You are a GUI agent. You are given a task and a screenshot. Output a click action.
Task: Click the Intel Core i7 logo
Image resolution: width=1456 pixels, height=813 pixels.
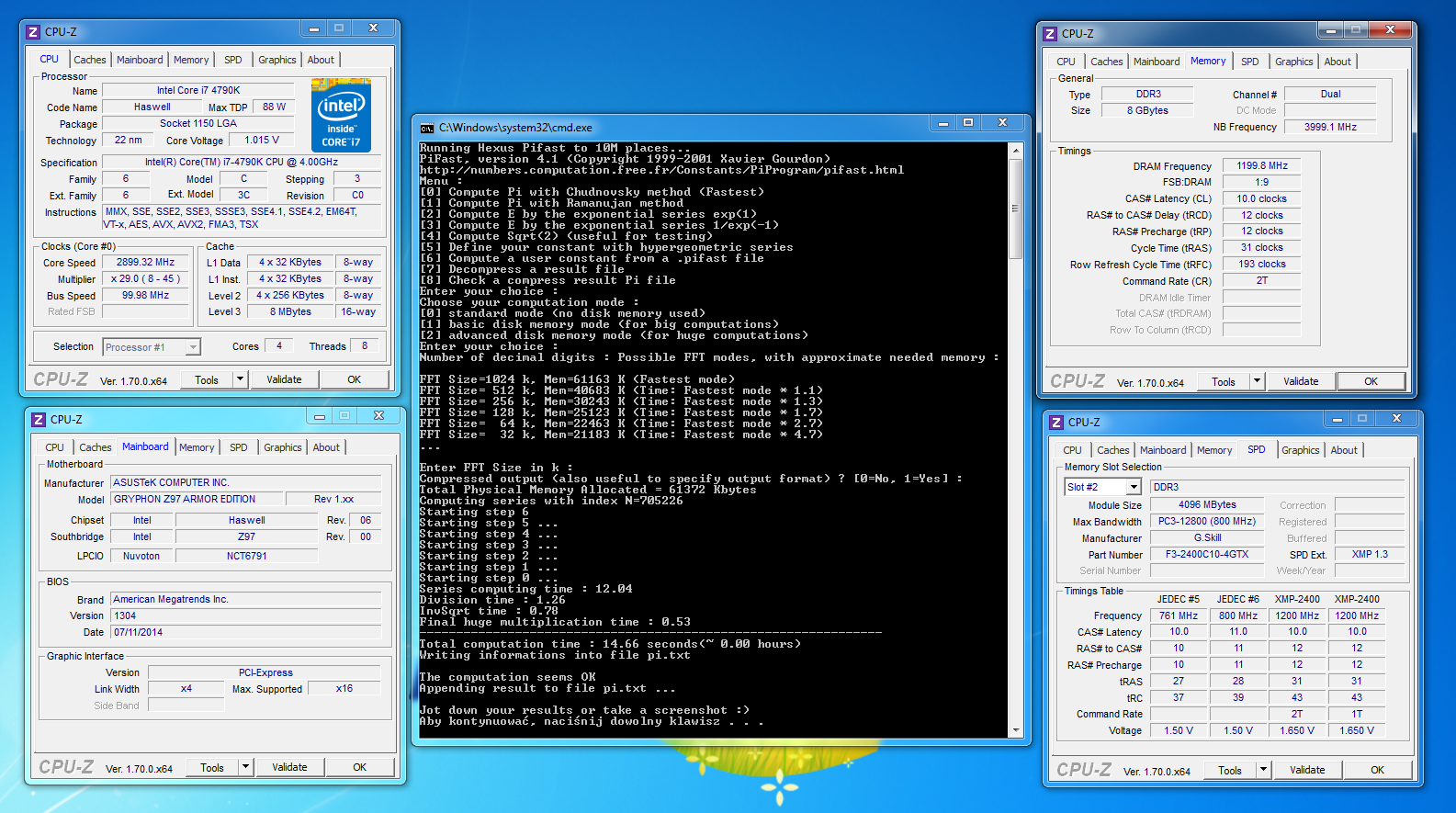(x=341, y=115)
